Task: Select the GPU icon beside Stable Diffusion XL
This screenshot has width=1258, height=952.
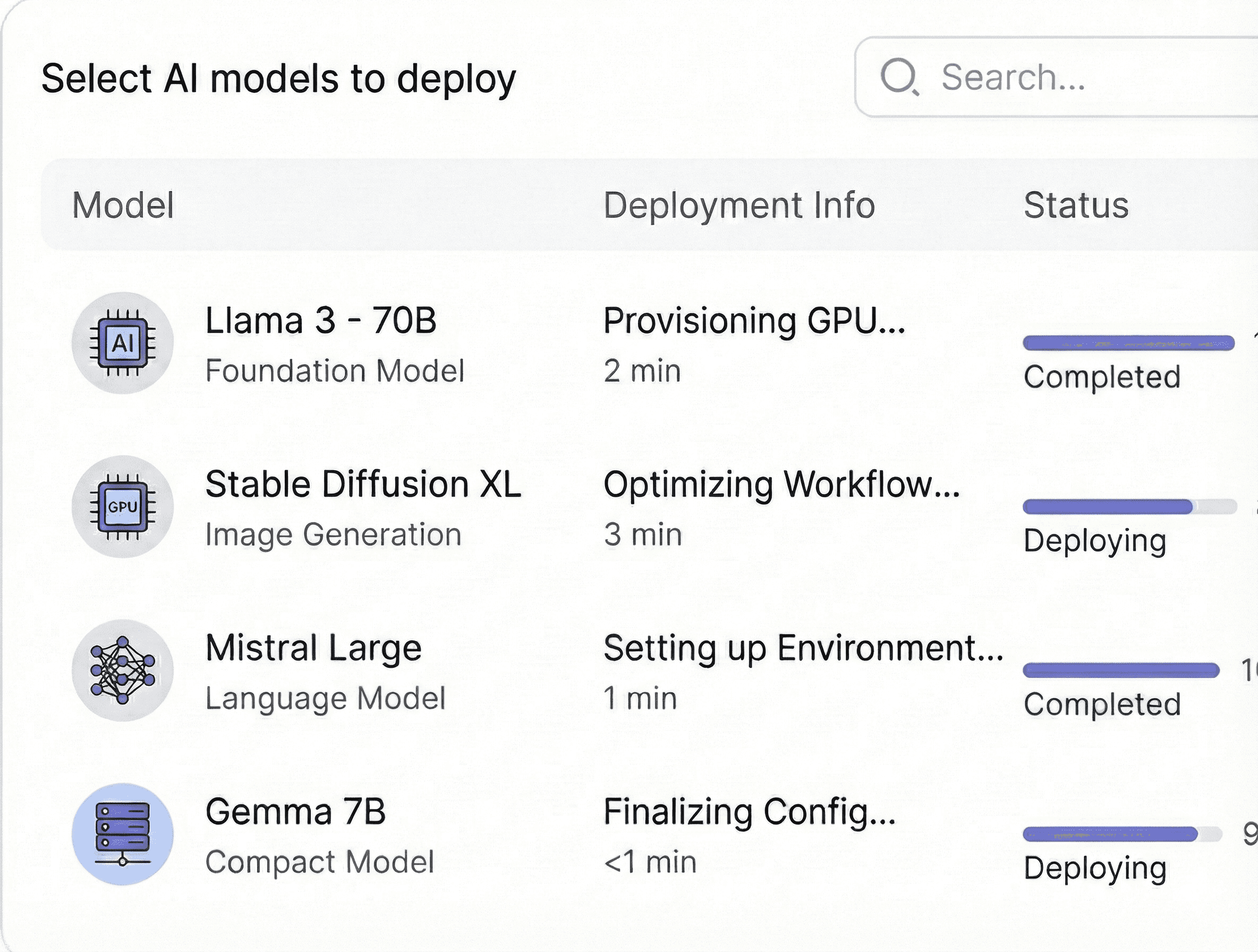Action: 122,508
